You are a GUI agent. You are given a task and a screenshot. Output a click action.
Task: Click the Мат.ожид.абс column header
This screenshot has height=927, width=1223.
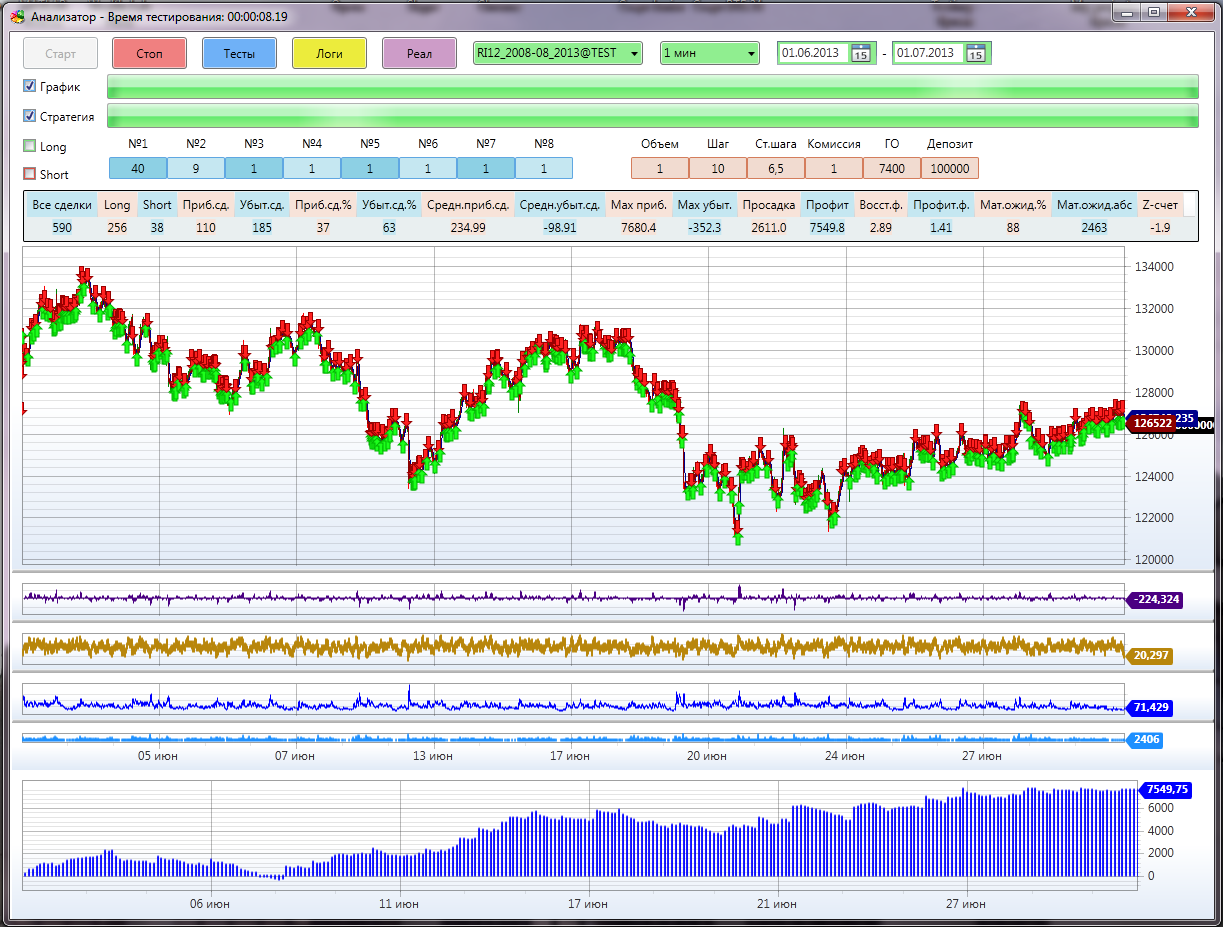click(x=1095, y=205)
